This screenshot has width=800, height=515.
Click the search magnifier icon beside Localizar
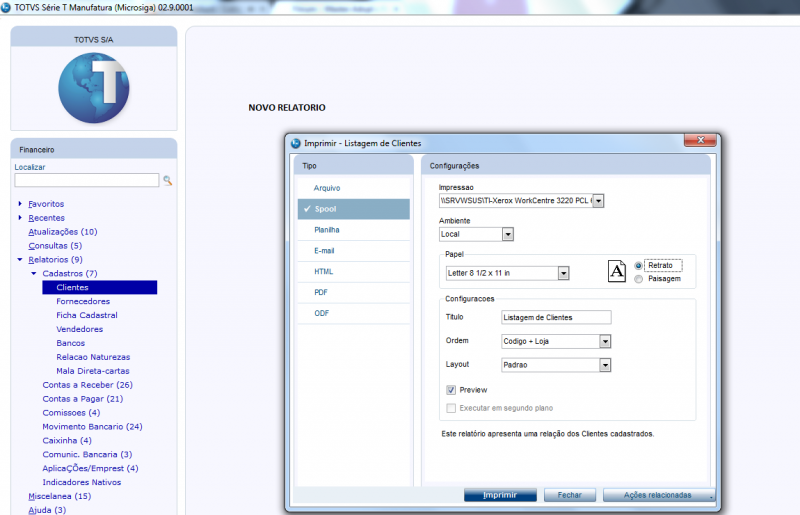pos(167,180)
